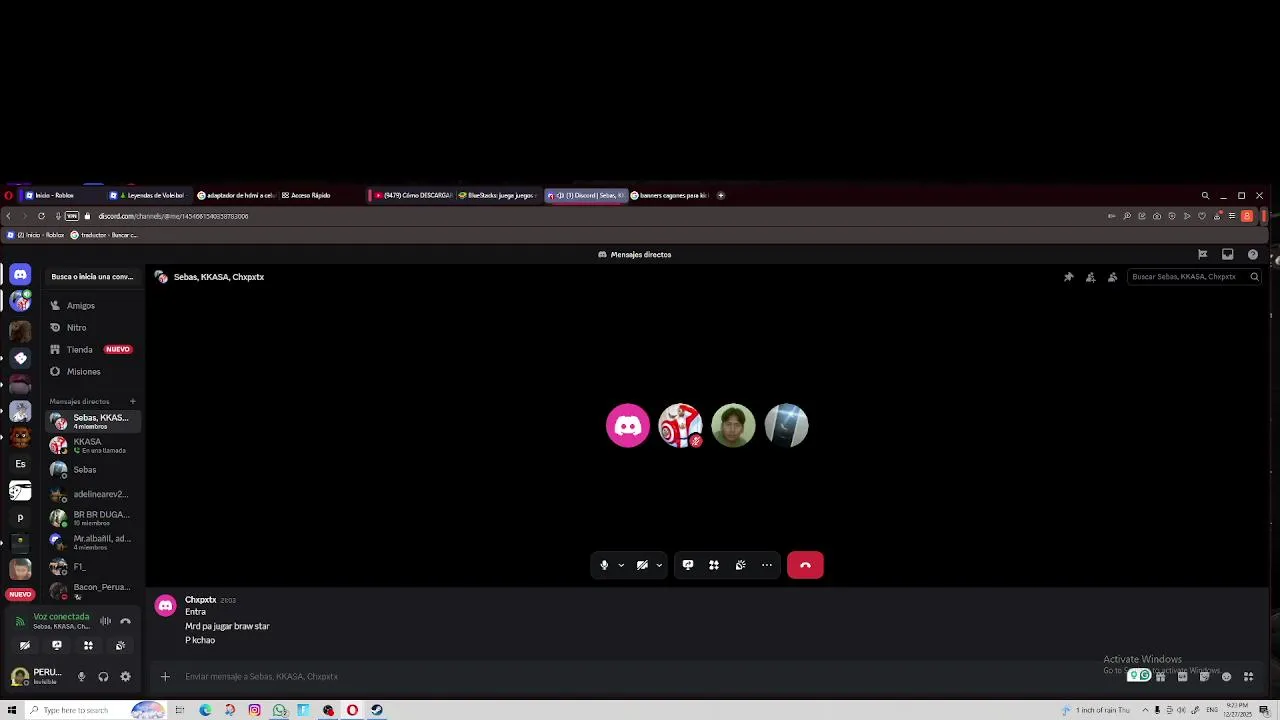Toggle headphones deafen in user panel

click(103, 677)
